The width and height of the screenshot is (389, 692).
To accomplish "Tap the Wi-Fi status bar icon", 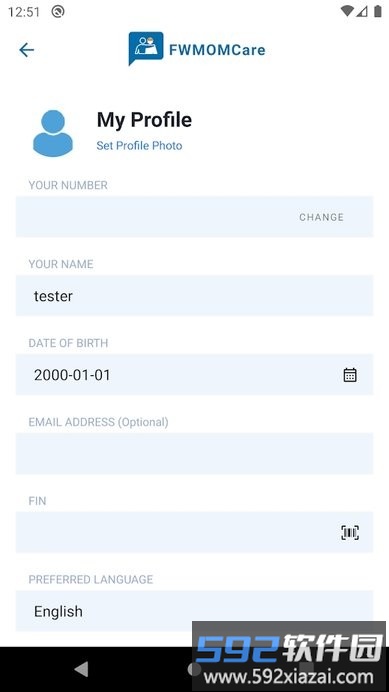I will [347, 11].
